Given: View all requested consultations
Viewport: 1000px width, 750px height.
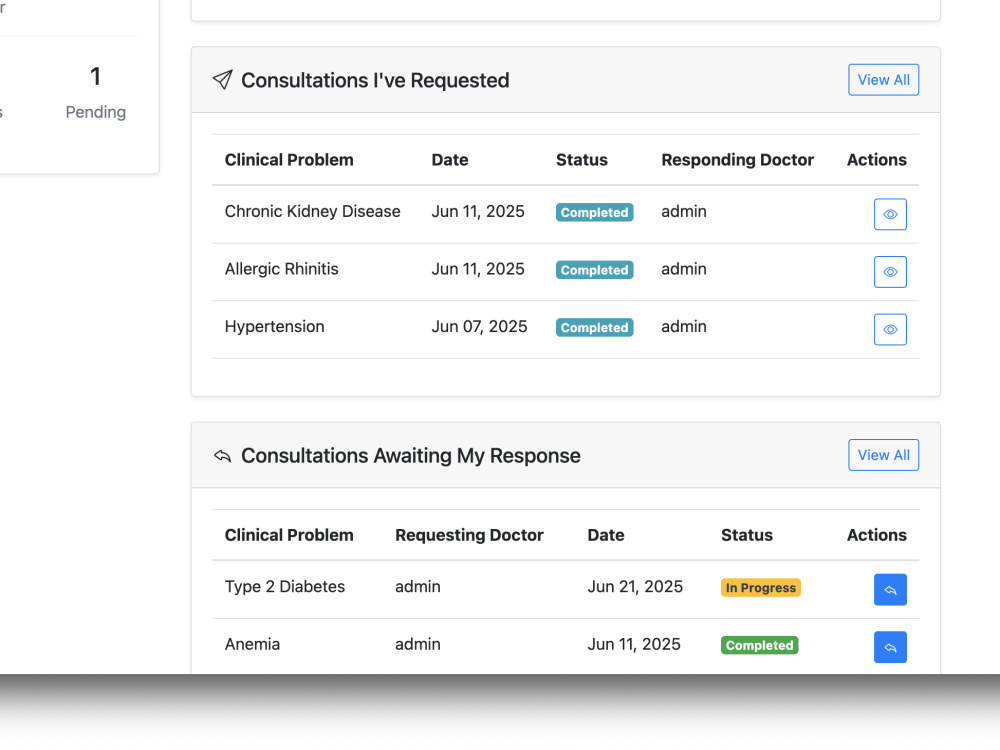Looking at the screenshot, I should click(x=883, y=80).
